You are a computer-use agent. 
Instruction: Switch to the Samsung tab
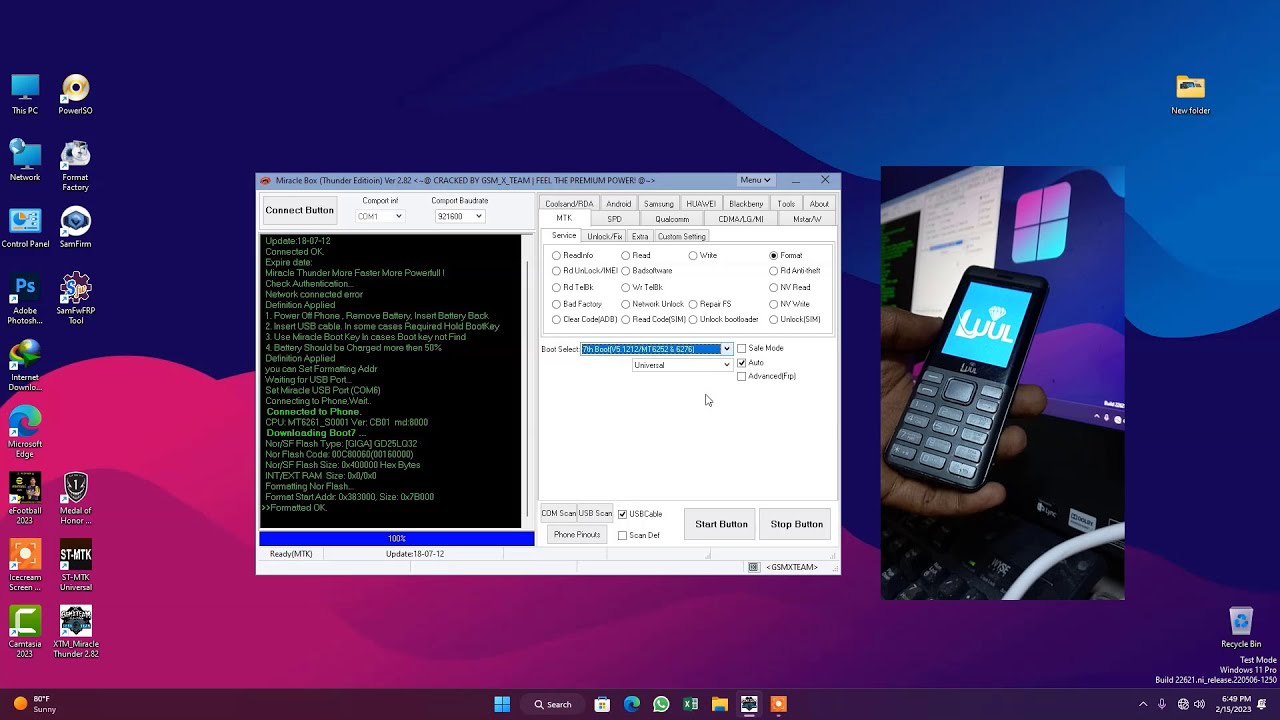(659, 204)
